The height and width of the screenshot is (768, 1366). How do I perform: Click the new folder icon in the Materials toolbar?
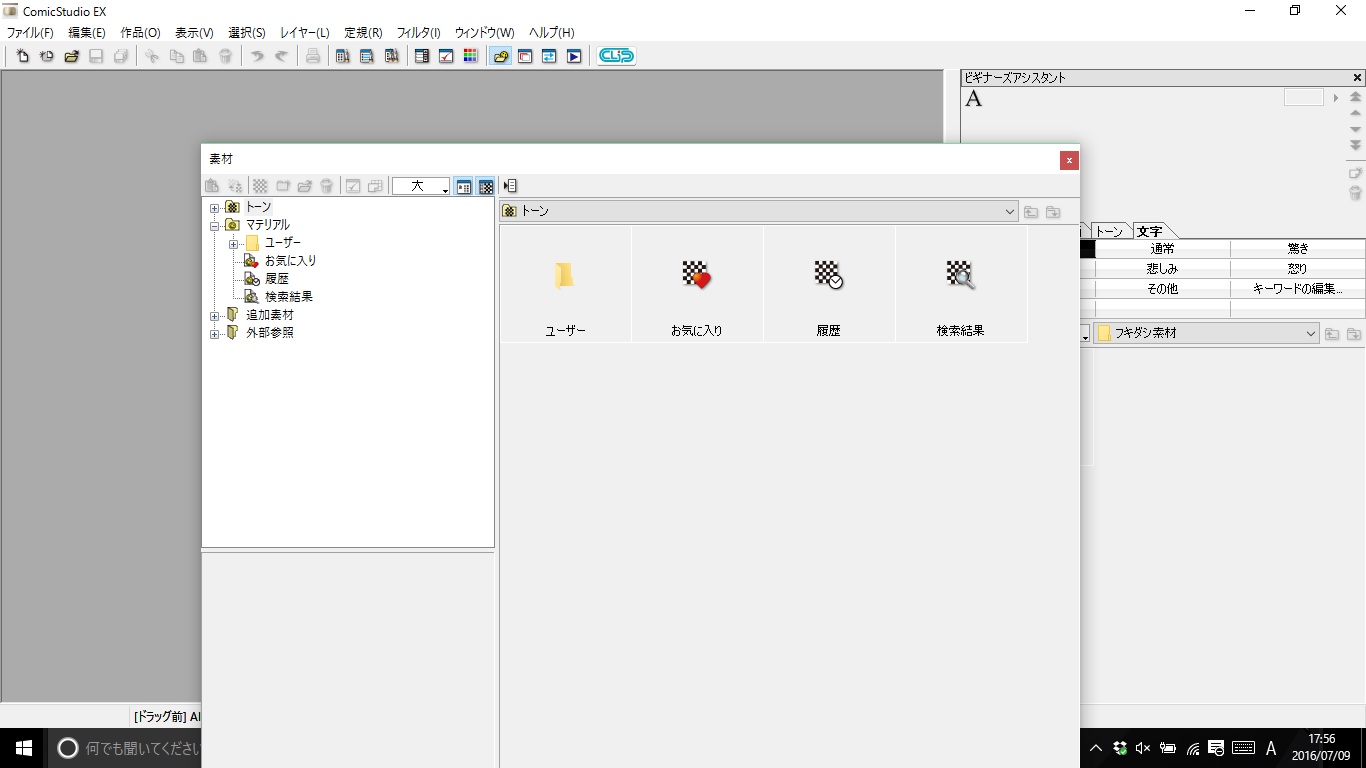[283, 186]
